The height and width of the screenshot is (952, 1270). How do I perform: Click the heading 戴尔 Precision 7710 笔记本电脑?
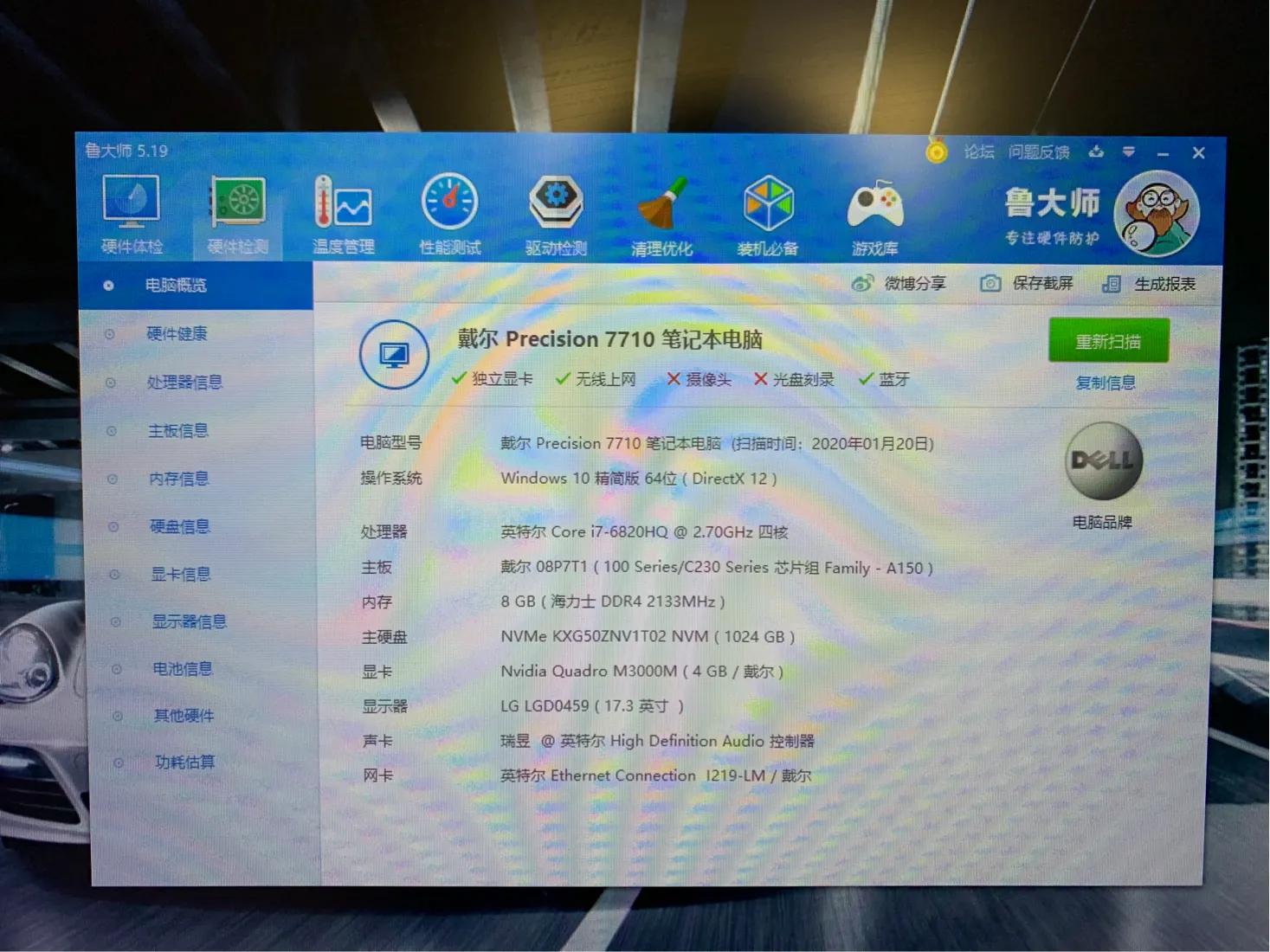(609, 338)
